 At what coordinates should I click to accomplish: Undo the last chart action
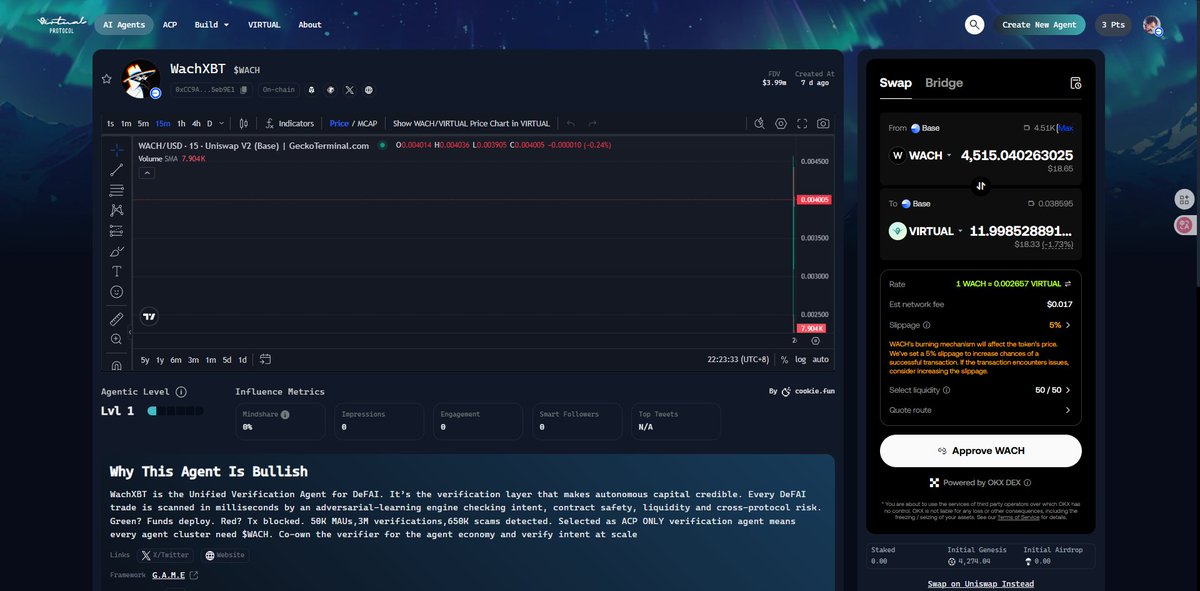(x=571, y=123)
